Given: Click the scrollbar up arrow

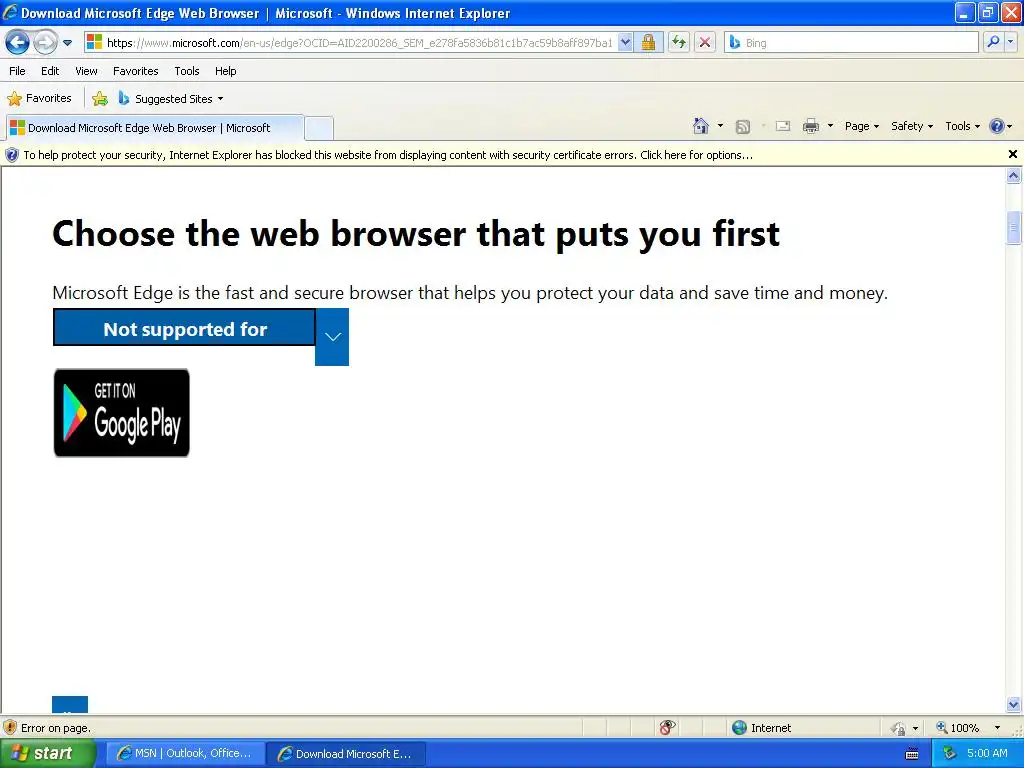Looking at the screenshot, I should coord(1014,175).
